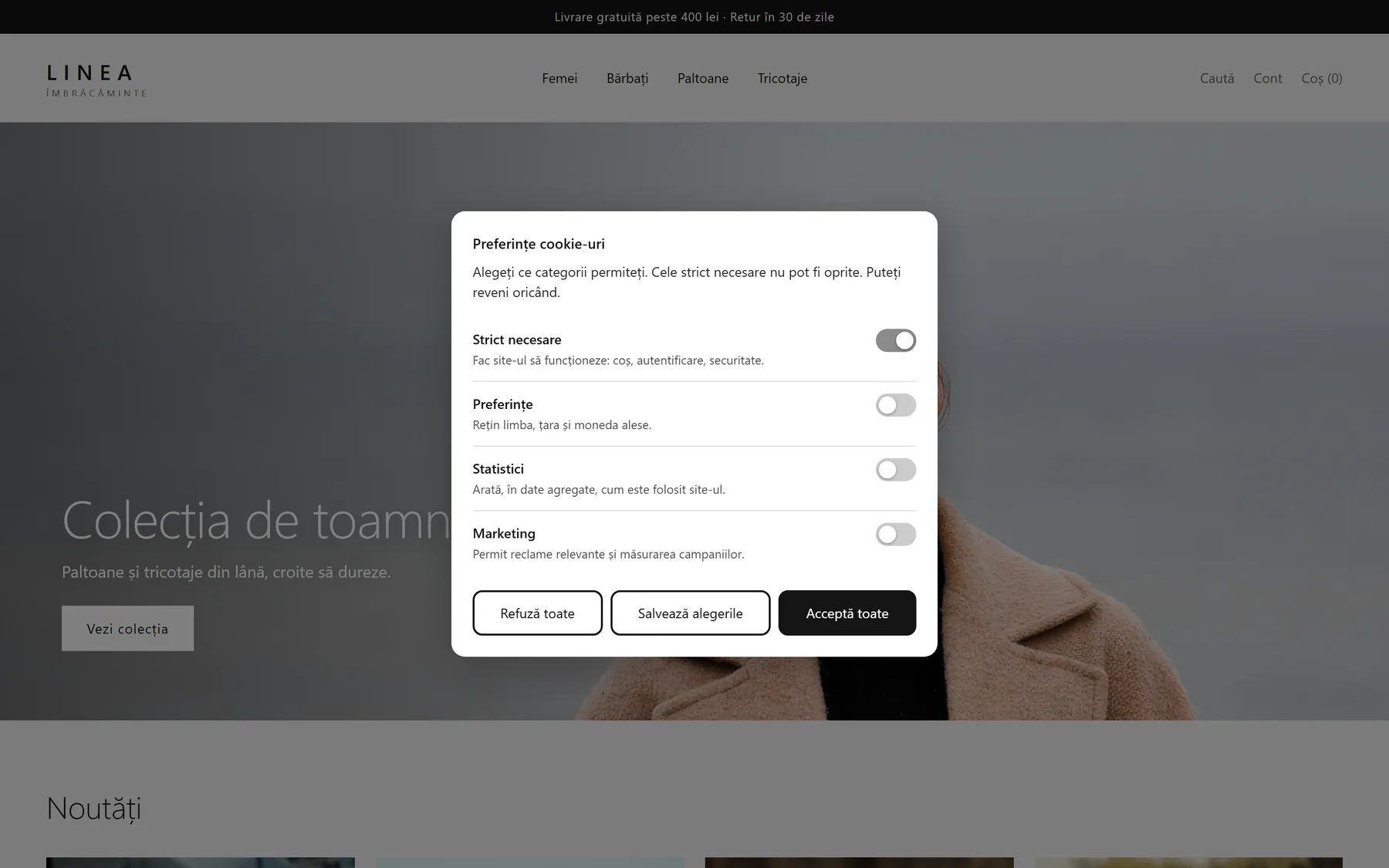This screenshot has height=868, width=1389.
Task: Go to the Tricotaje category
Action: 782,78
